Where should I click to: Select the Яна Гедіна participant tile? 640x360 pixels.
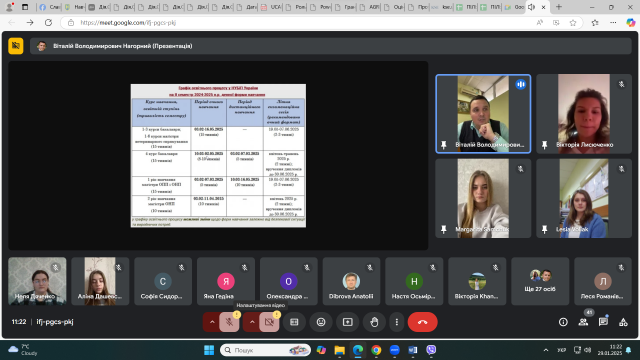226,281
